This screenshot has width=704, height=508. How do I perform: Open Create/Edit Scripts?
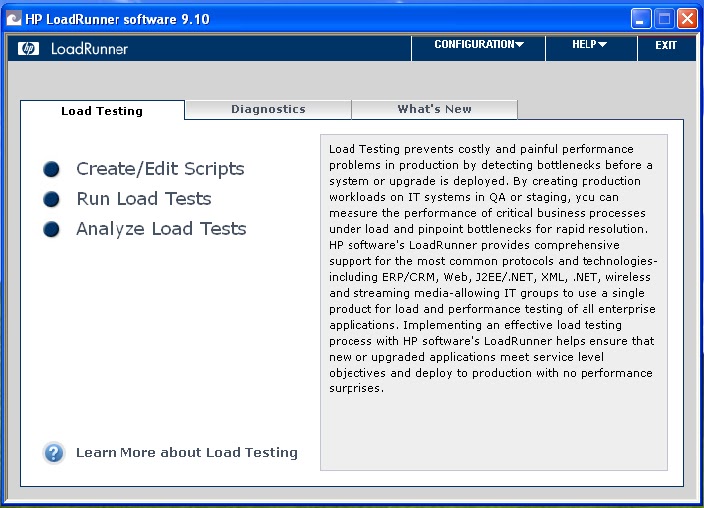pos(160,169)
